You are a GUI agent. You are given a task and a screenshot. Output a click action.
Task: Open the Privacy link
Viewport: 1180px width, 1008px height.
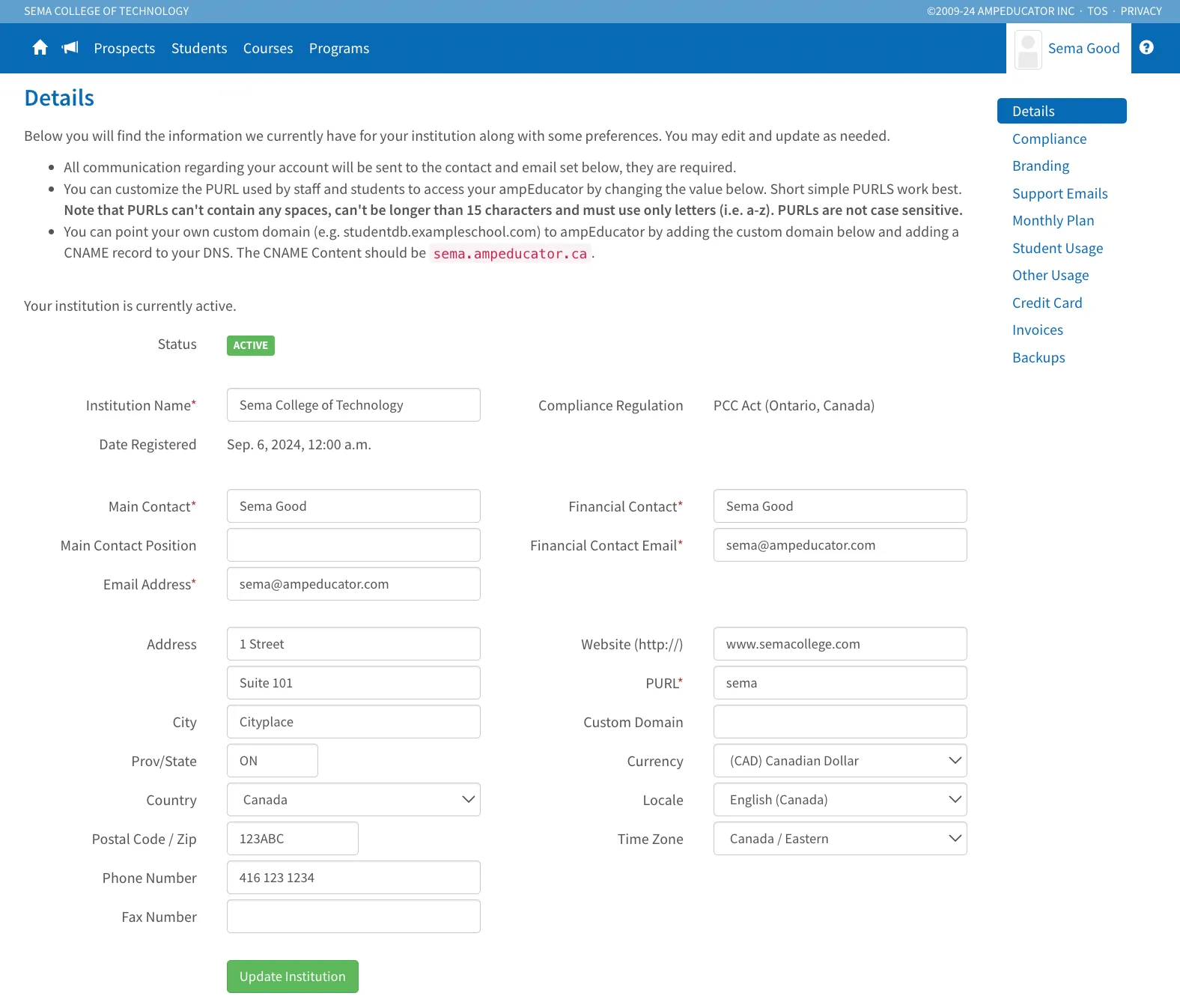(x=1141, y=11)
